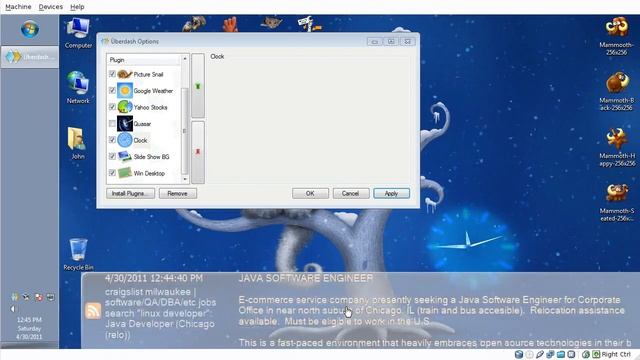Click the VirtualBox USB status icon
The height and width of the screenshot is (360, 640).
(x=540, y=354)
